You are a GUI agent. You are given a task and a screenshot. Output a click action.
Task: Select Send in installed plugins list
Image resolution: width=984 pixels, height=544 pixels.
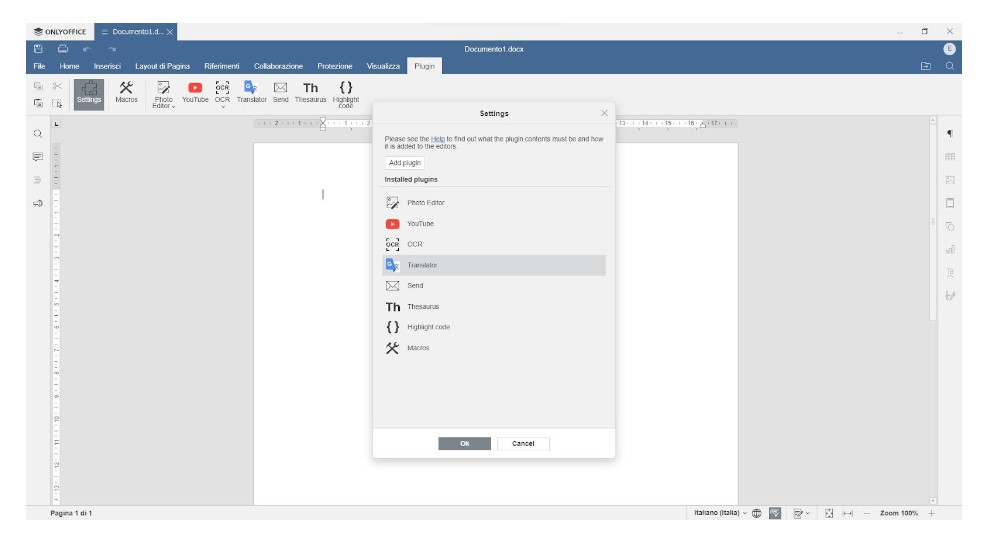pyautogui.click(x=494, y=285)
